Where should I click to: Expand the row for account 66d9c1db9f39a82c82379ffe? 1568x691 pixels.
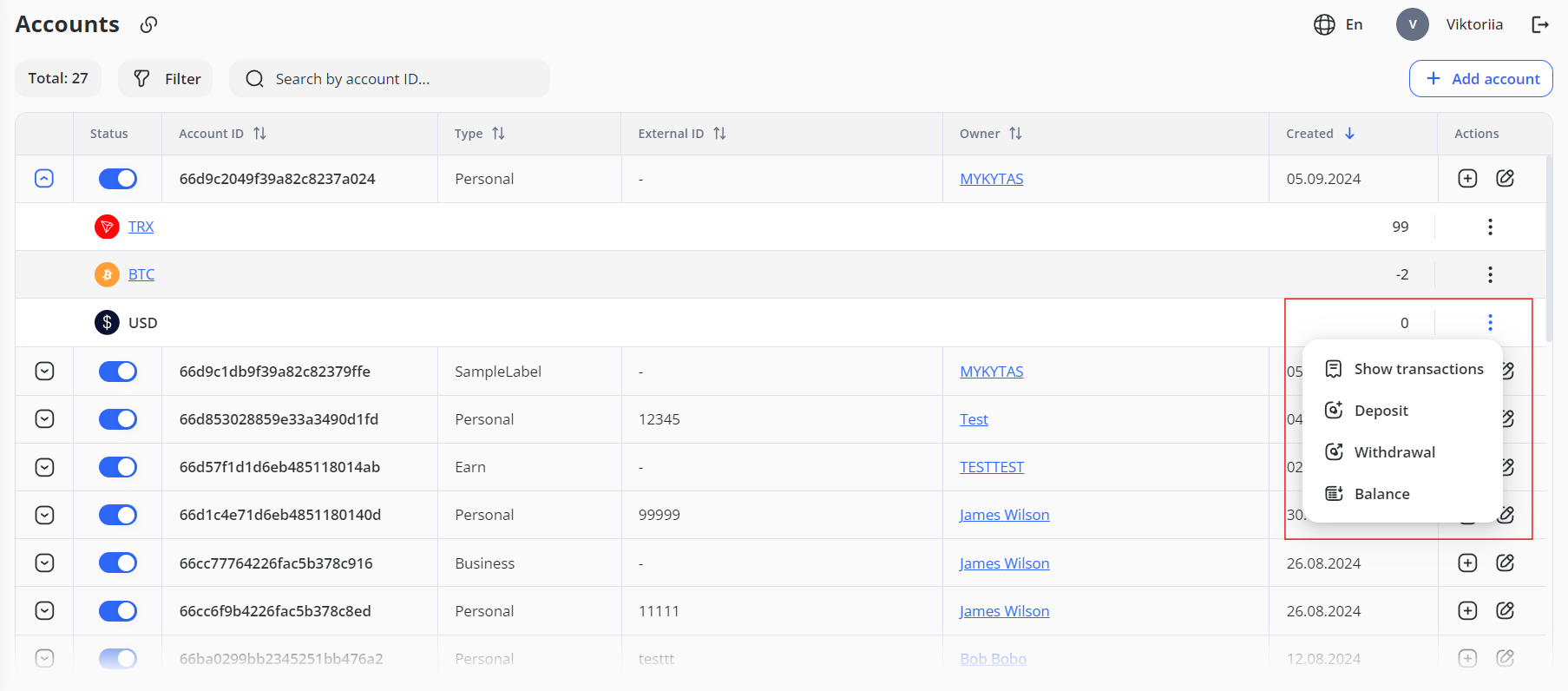(44, 372)
